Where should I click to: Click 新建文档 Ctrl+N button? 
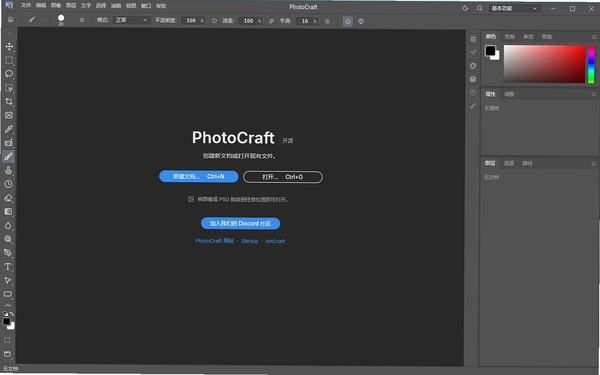pyautogui.click(x=199, y=176)
